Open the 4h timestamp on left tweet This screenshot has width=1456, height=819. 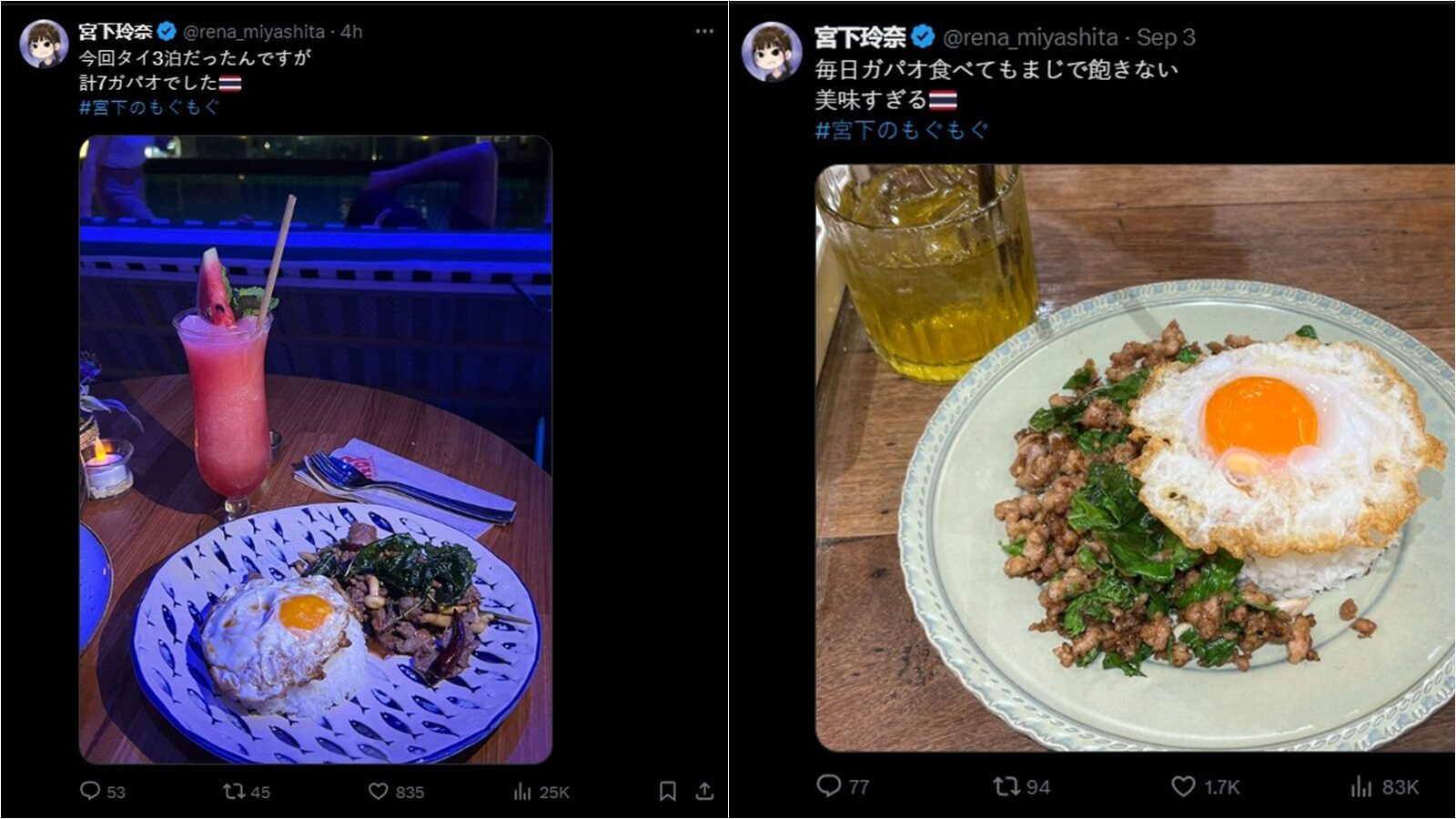(x=352, y=31)
